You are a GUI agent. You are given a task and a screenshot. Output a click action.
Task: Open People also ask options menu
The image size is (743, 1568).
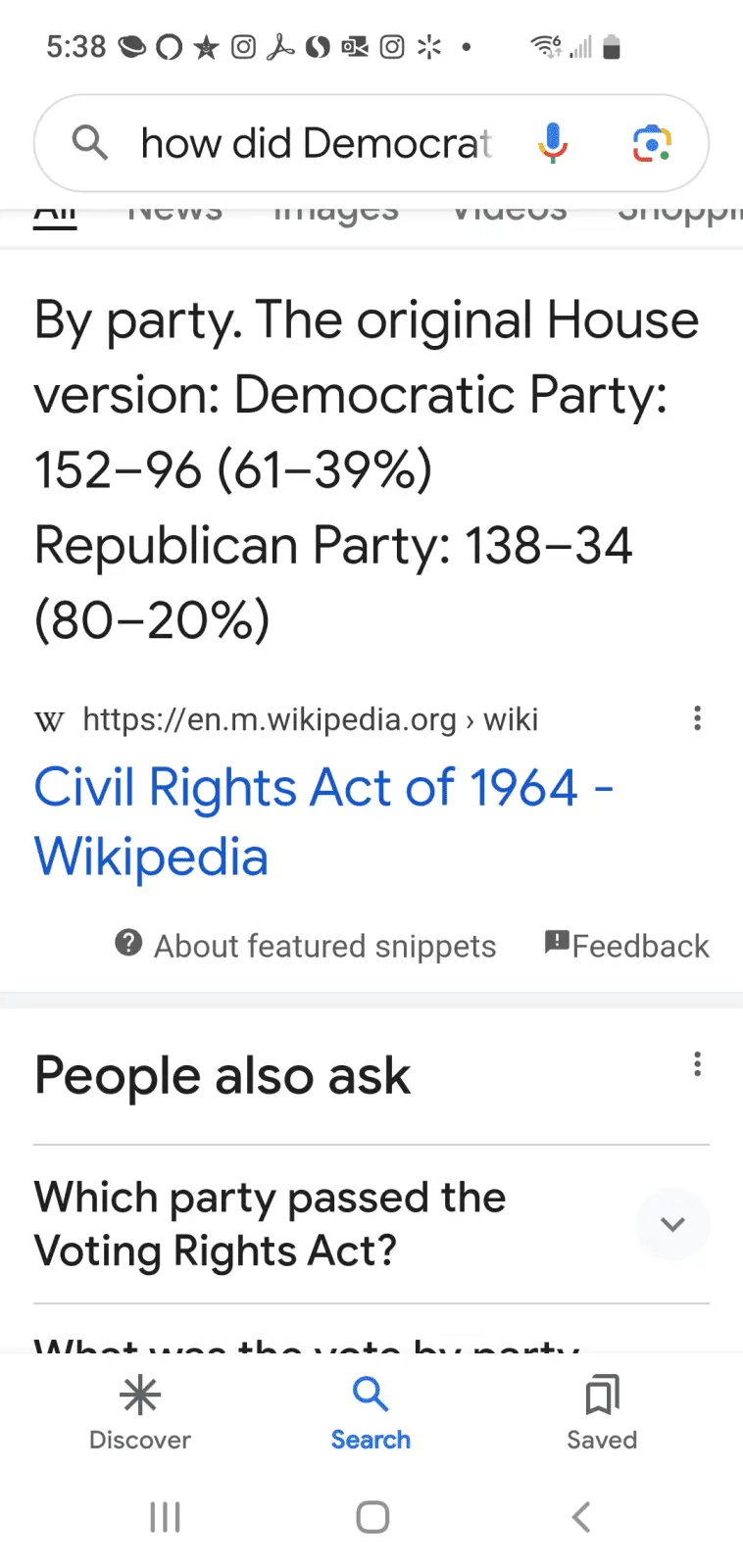pyautogui.click(x=697, y=1064)
